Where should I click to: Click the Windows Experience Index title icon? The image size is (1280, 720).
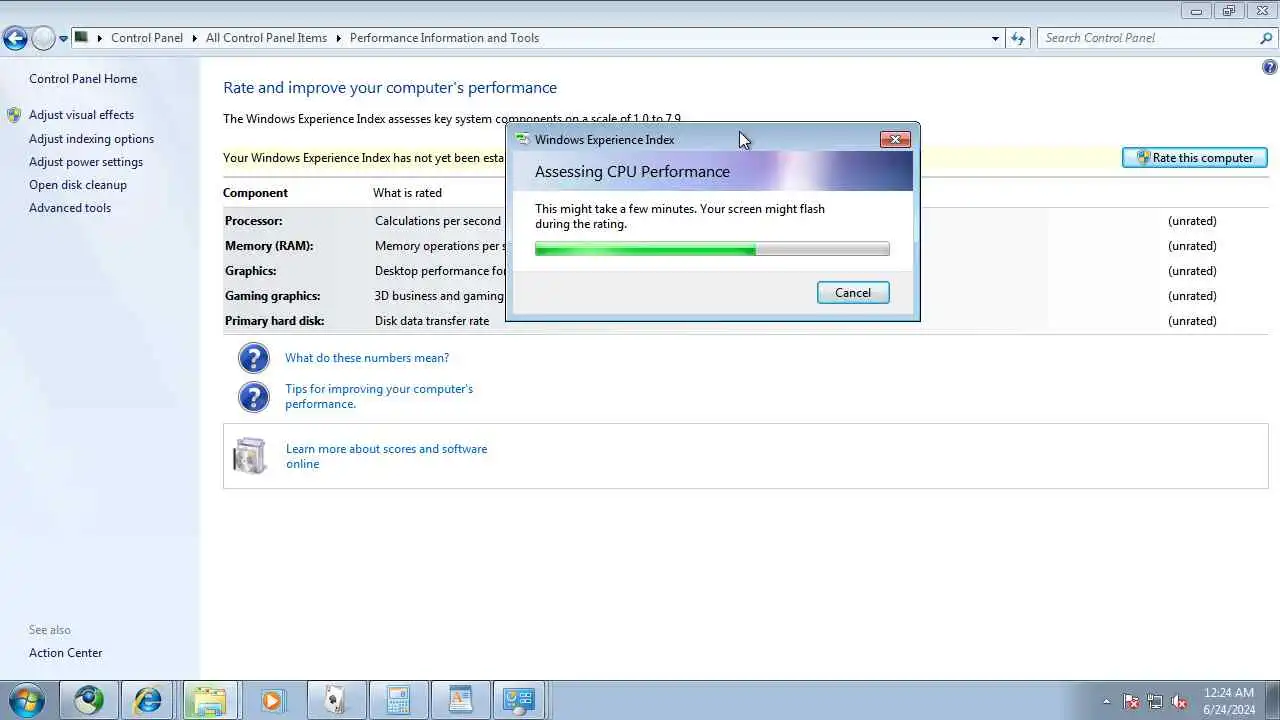point(522,140)
